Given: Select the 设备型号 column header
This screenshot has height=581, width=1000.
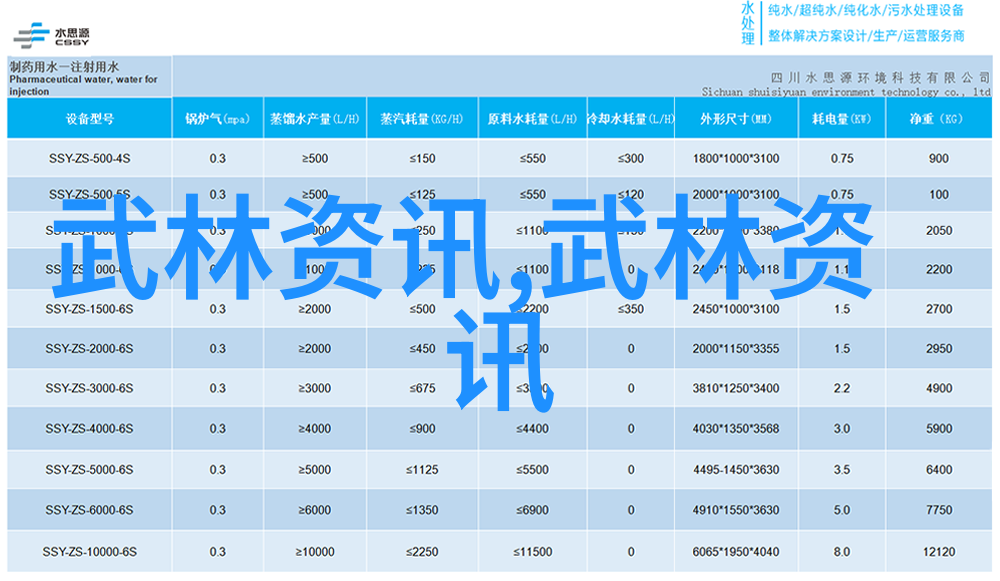Looking at the screenshot, I should pyautogui.click(x=89, y=118).
